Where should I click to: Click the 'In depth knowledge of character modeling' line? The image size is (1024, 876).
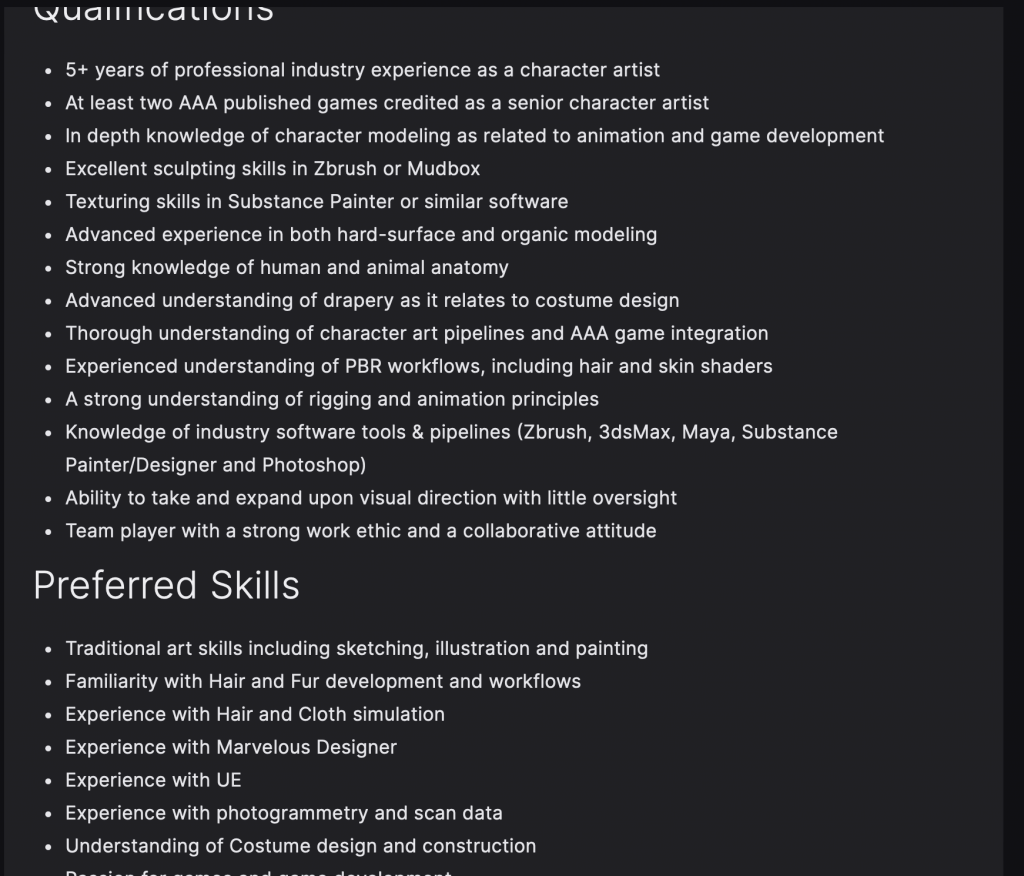pos(474,136)
